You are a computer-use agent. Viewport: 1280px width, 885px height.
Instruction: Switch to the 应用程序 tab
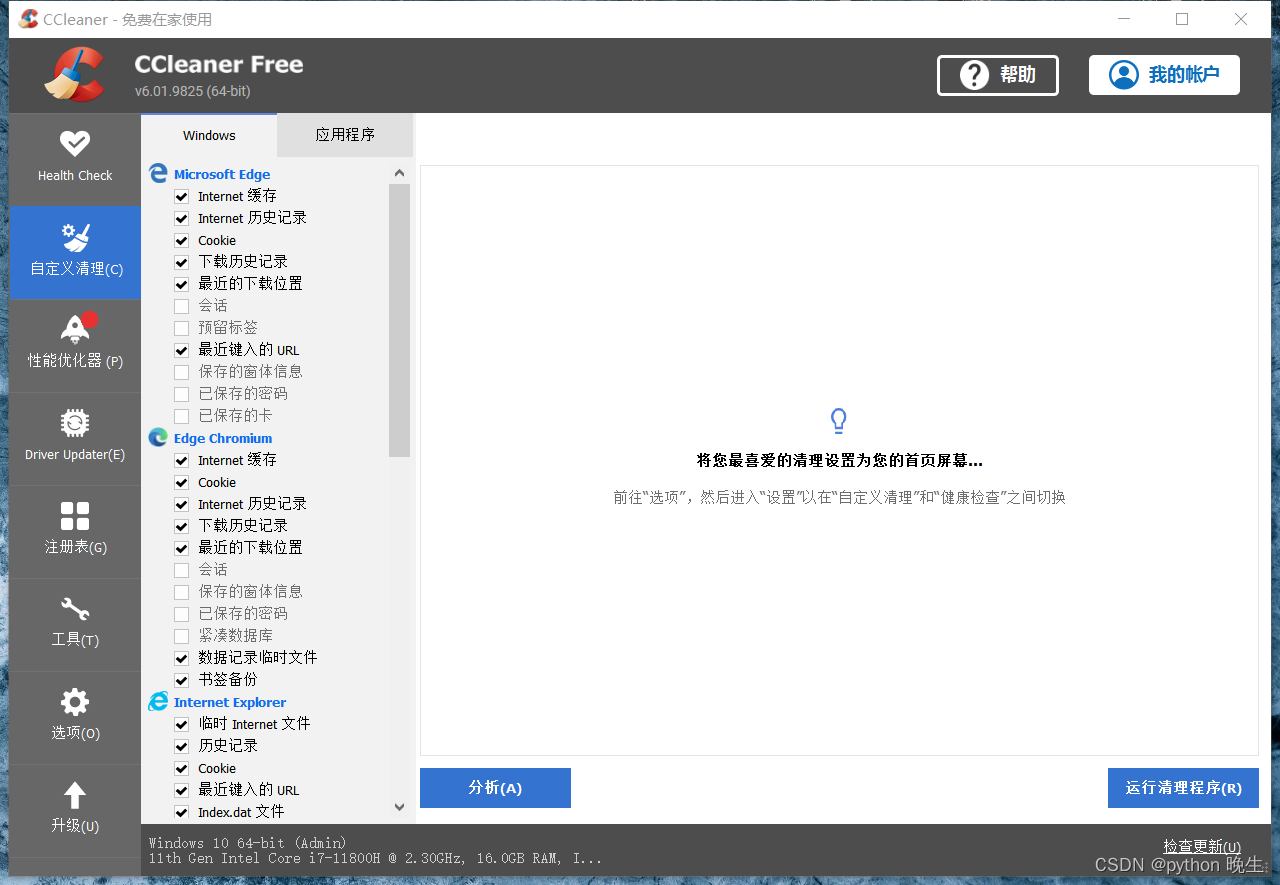(345, 135)
